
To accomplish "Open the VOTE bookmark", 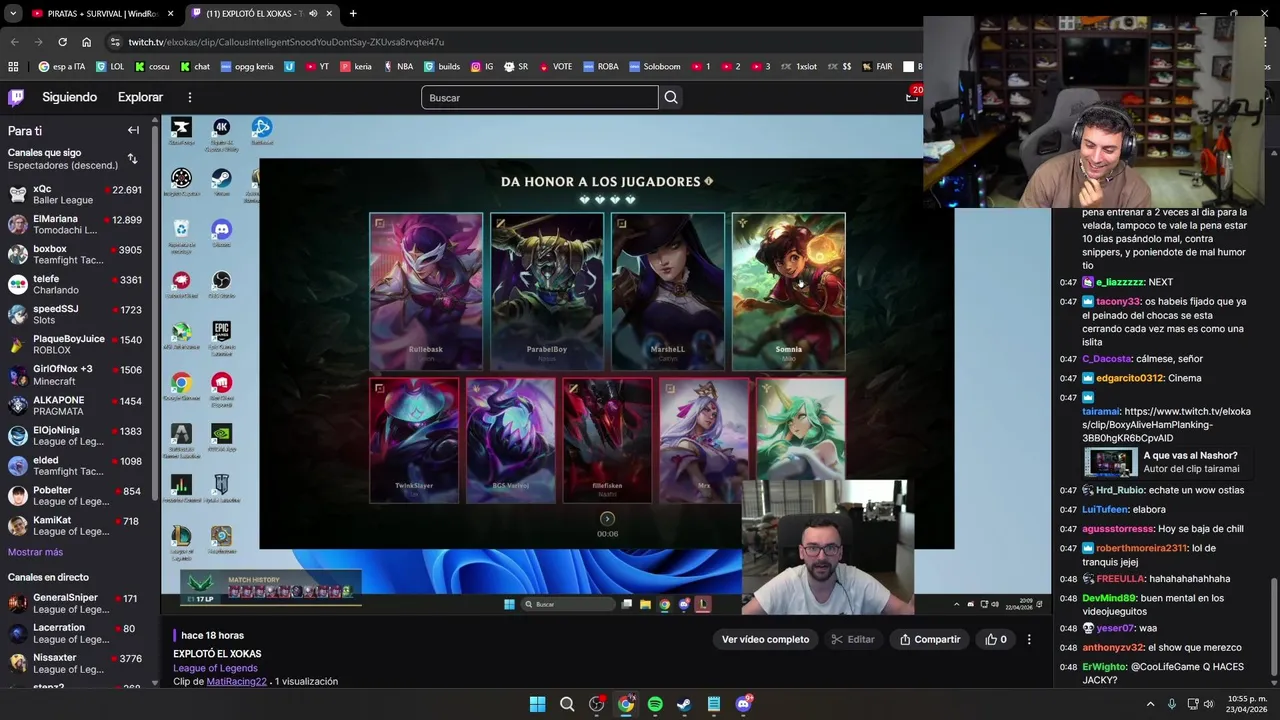I will point(555,67).
